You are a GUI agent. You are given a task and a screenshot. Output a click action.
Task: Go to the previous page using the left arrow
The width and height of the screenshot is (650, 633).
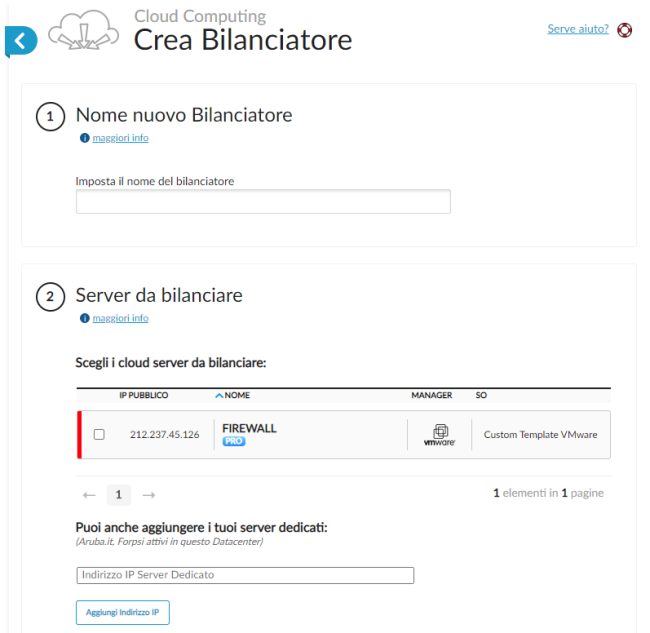pos(89,495)
